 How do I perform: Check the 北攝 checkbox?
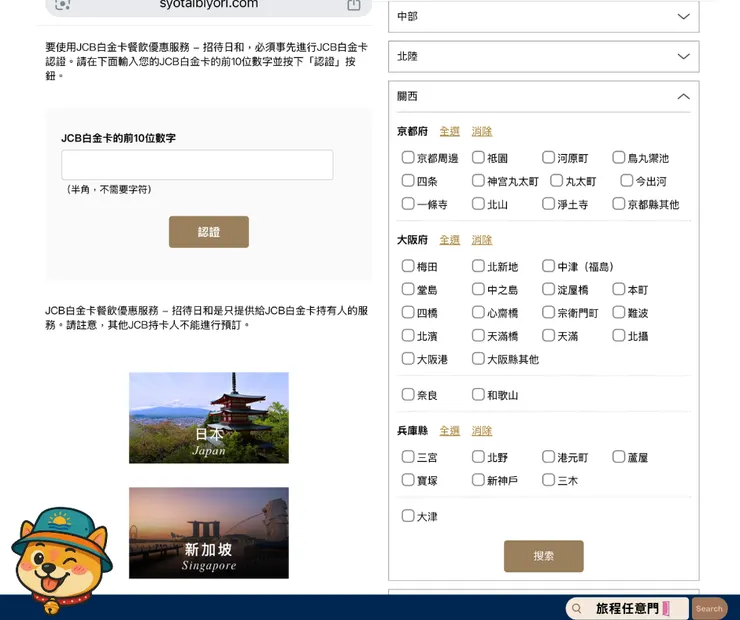click(618, 335)
